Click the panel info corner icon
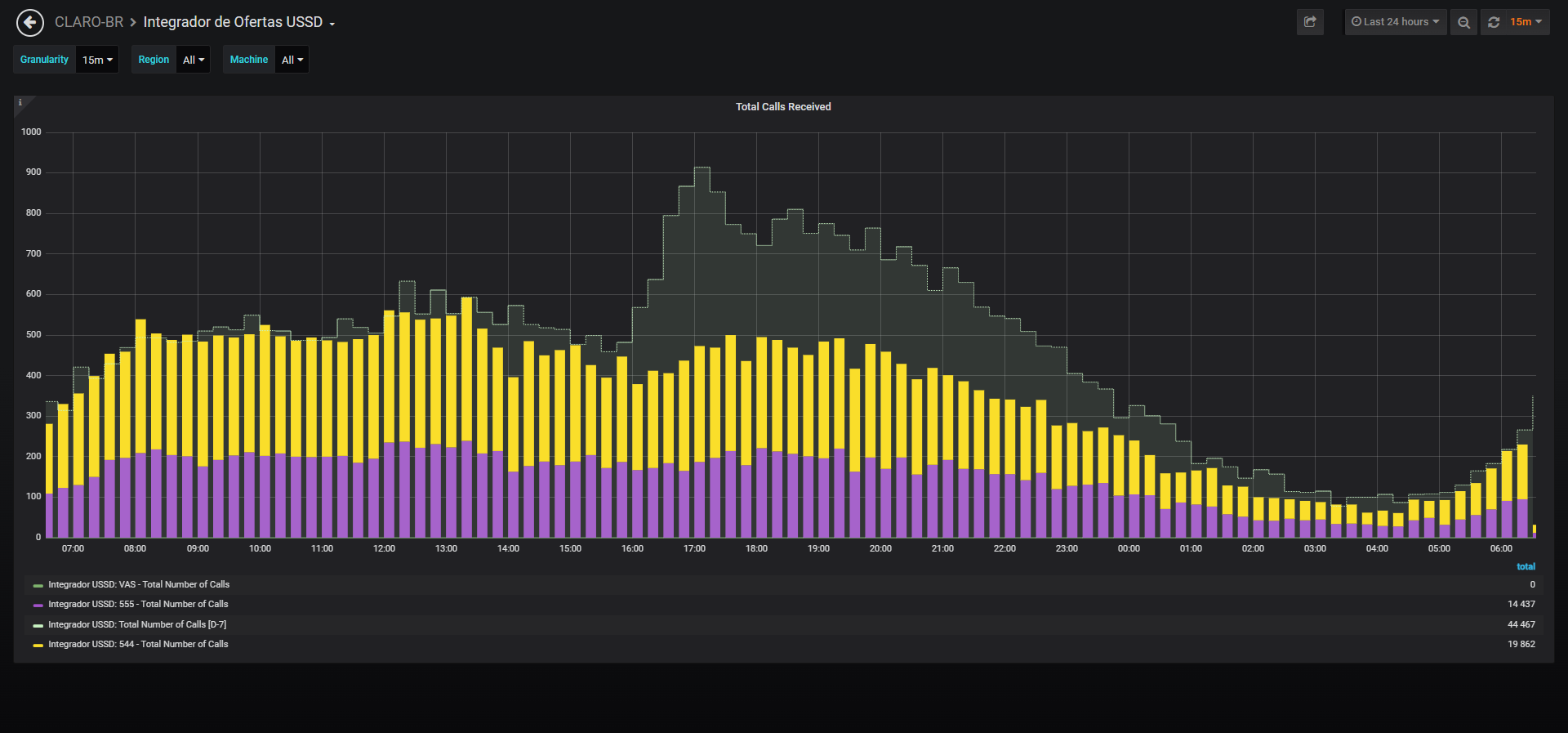1568x733 pixels. (20, 102)
